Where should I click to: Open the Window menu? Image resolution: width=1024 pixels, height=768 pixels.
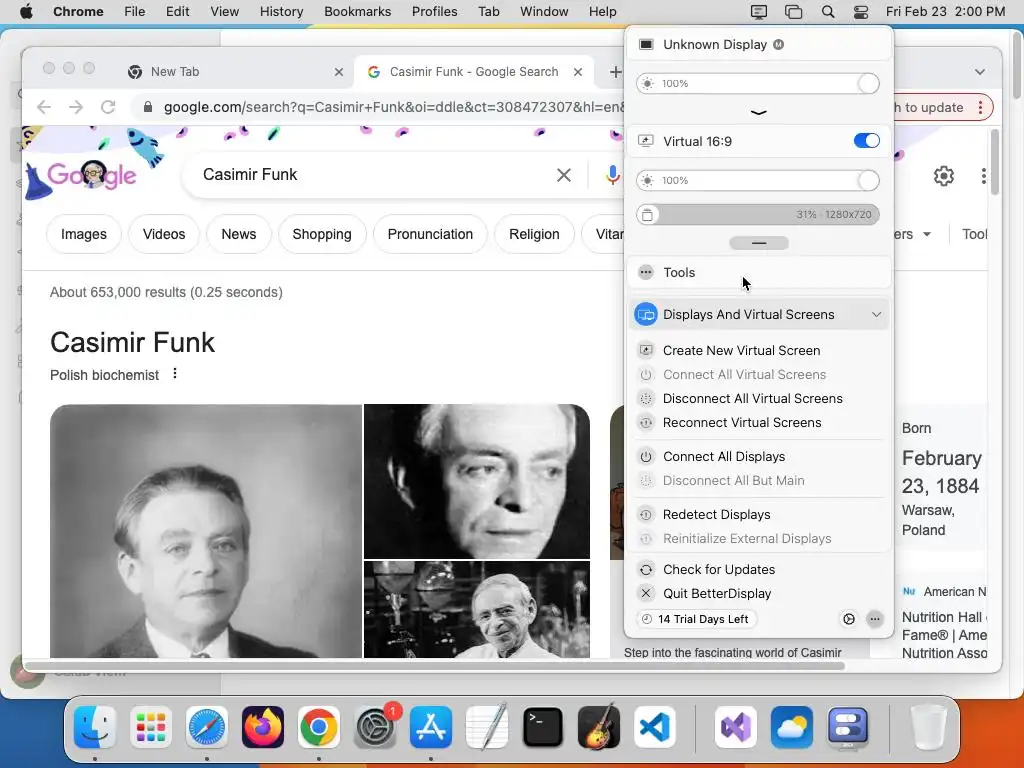(x=544, y=12)
